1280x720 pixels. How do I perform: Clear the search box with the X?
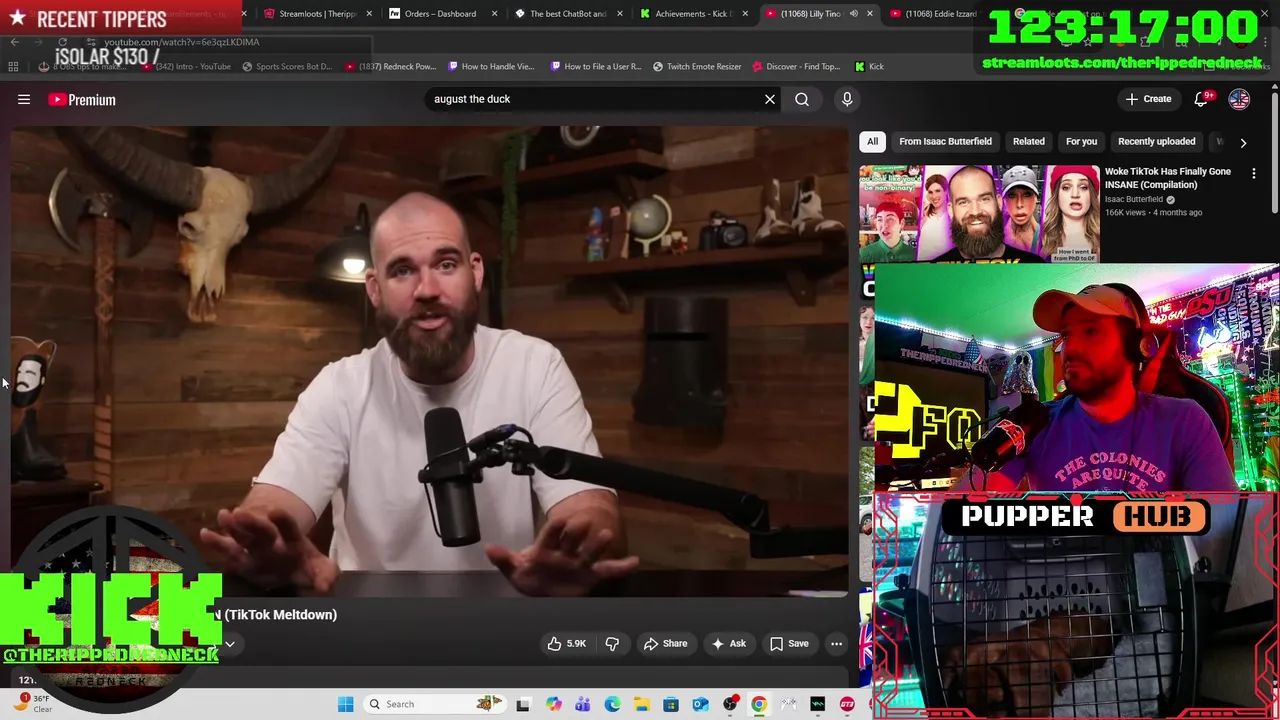point(770,99)
